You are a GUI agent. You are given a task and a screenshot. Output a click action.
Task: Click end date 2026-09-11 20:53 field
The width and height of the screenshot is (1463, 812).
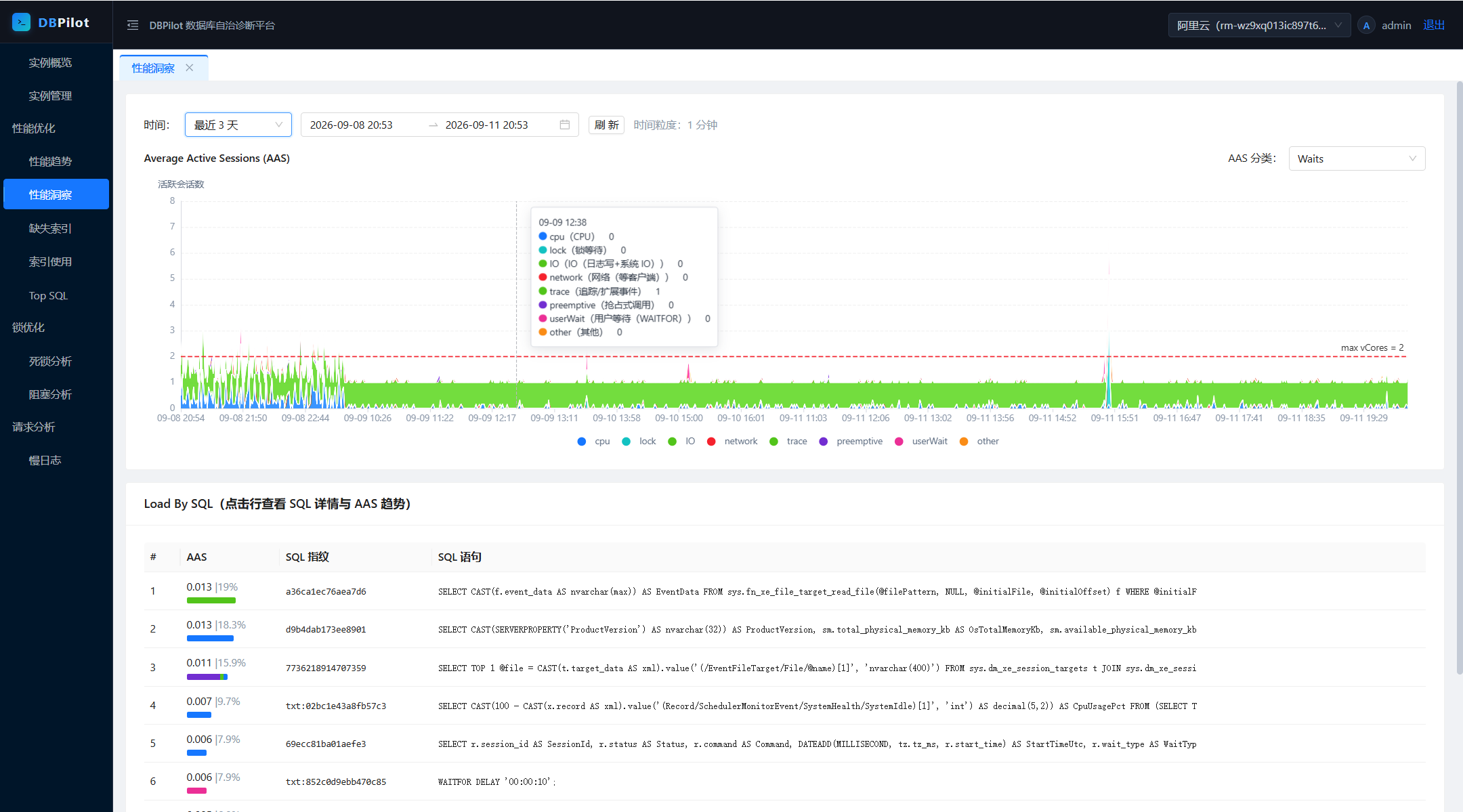pos(486,125)
